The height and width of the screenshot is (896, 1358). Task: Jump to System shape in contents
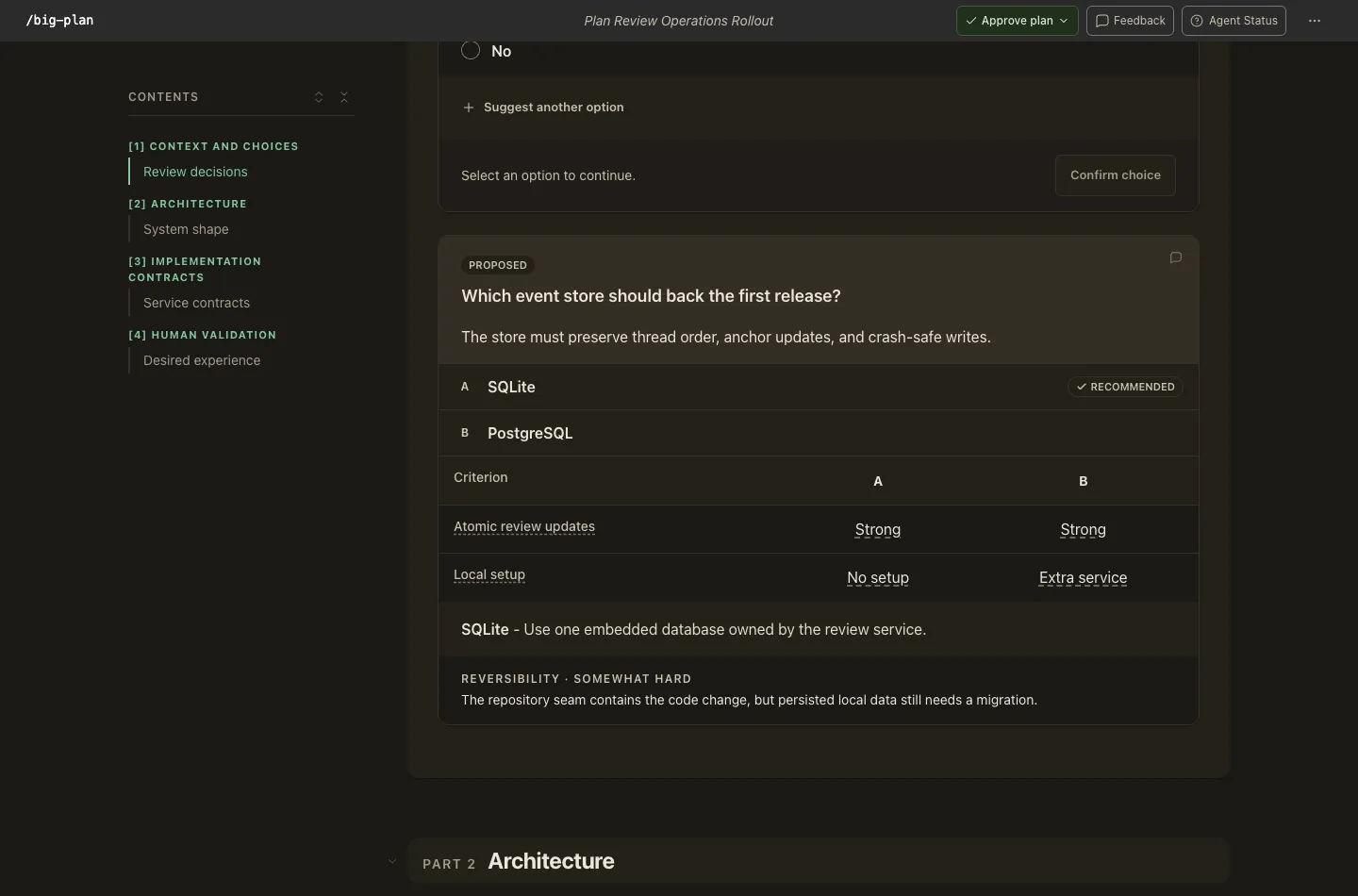click(186, 229)
